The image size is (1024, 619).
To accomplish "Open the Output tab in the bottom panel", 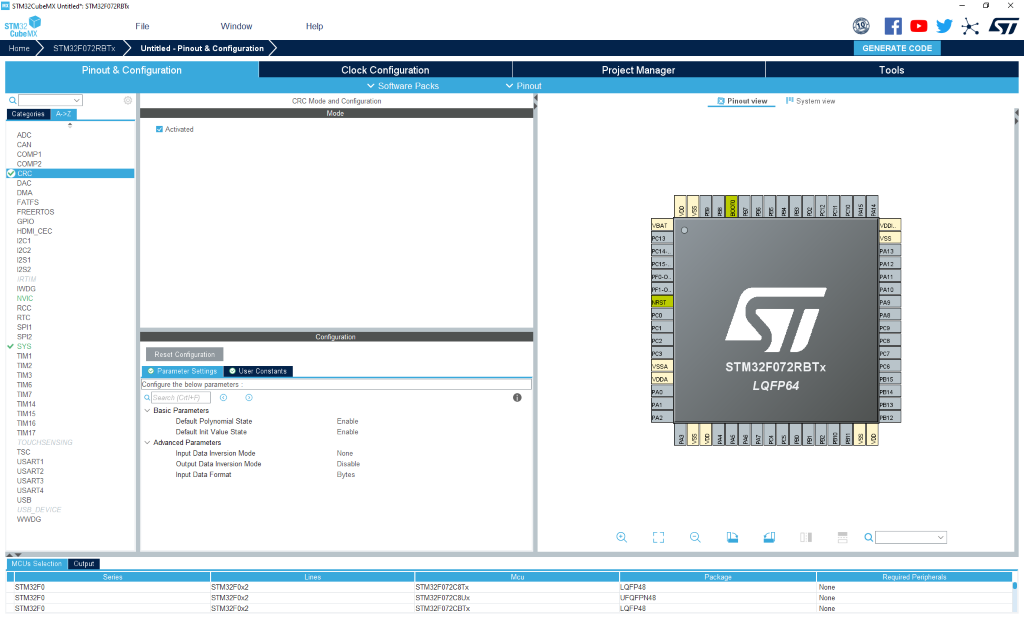I will click(x=84, y=563).
